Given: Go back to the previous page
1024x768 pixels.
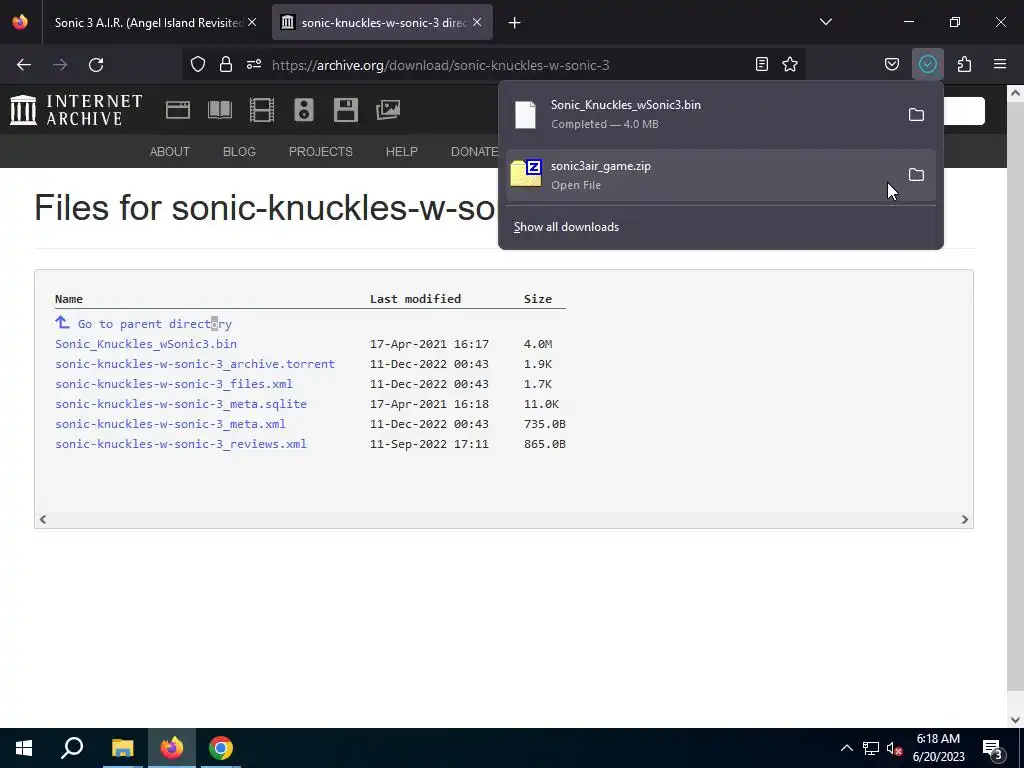Looking at the screenshot, I should (x=24, y=65).
